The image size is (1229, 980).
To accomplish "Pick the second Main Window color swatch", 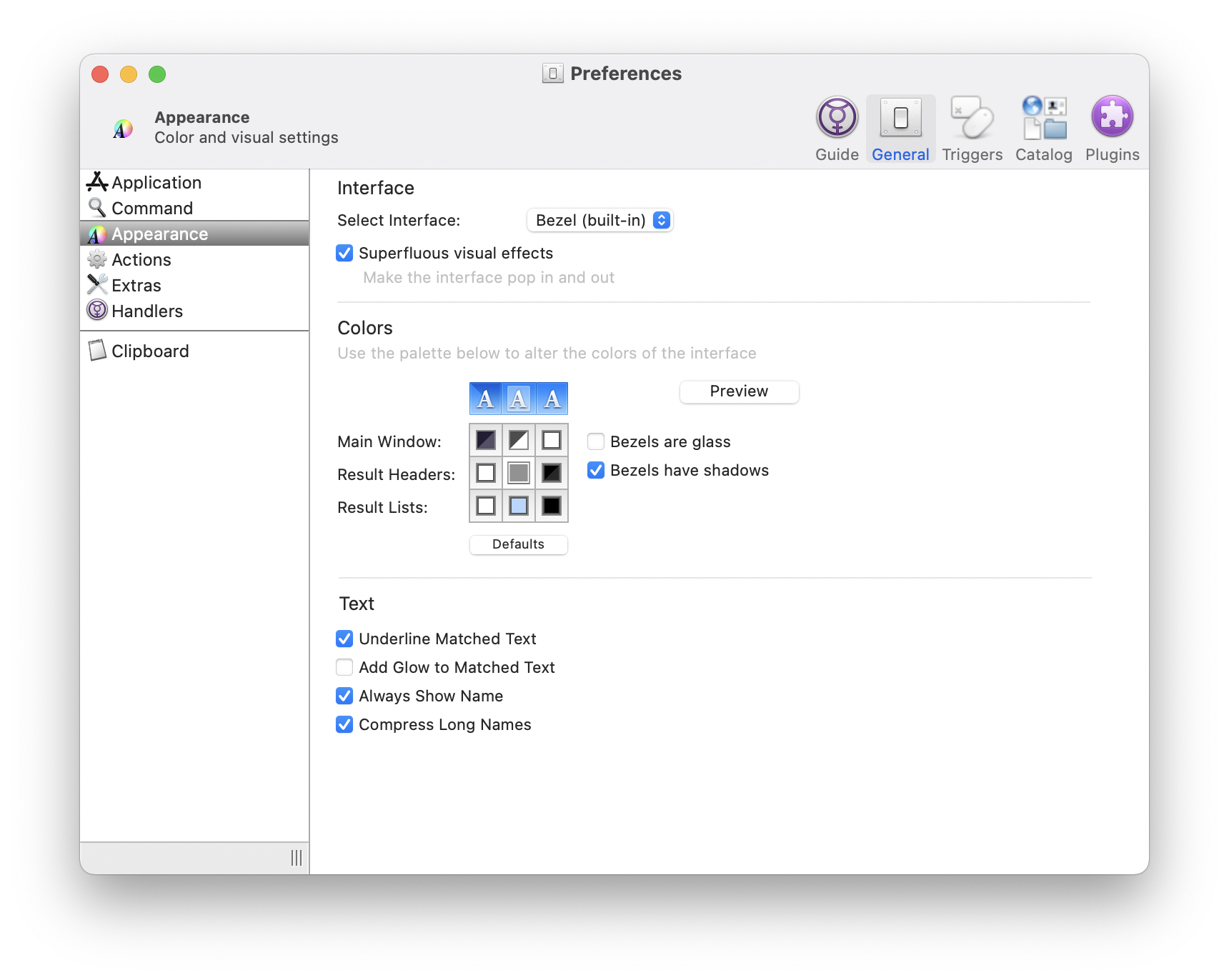I will [x=519, y=440].
